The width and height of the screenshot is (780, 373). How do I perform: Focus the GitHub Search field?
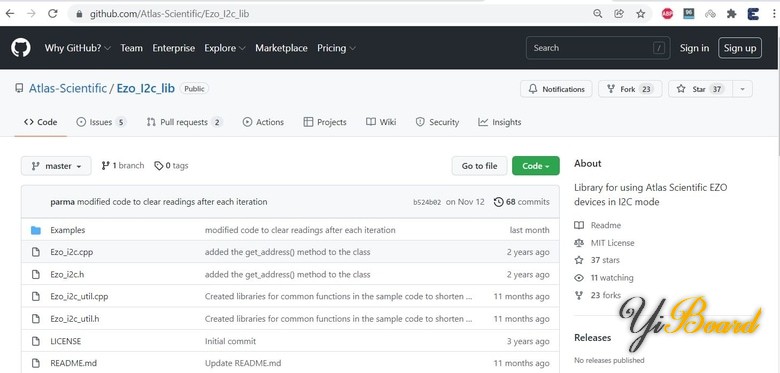598,48
